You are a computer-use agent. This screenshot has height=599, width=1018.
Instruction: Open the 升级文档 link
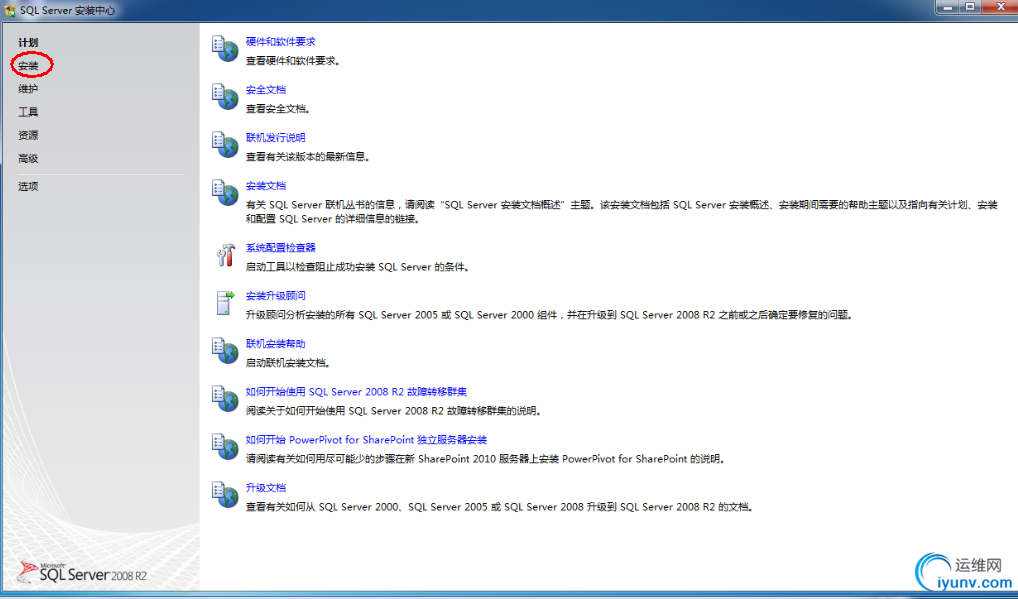266,487
